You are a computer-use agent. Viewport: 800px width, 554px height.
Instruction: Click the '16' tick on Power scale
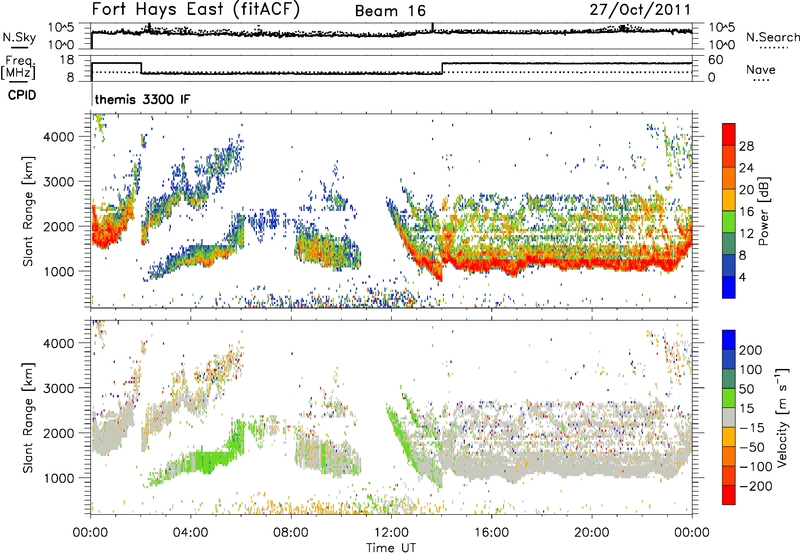tap(746, 211)
